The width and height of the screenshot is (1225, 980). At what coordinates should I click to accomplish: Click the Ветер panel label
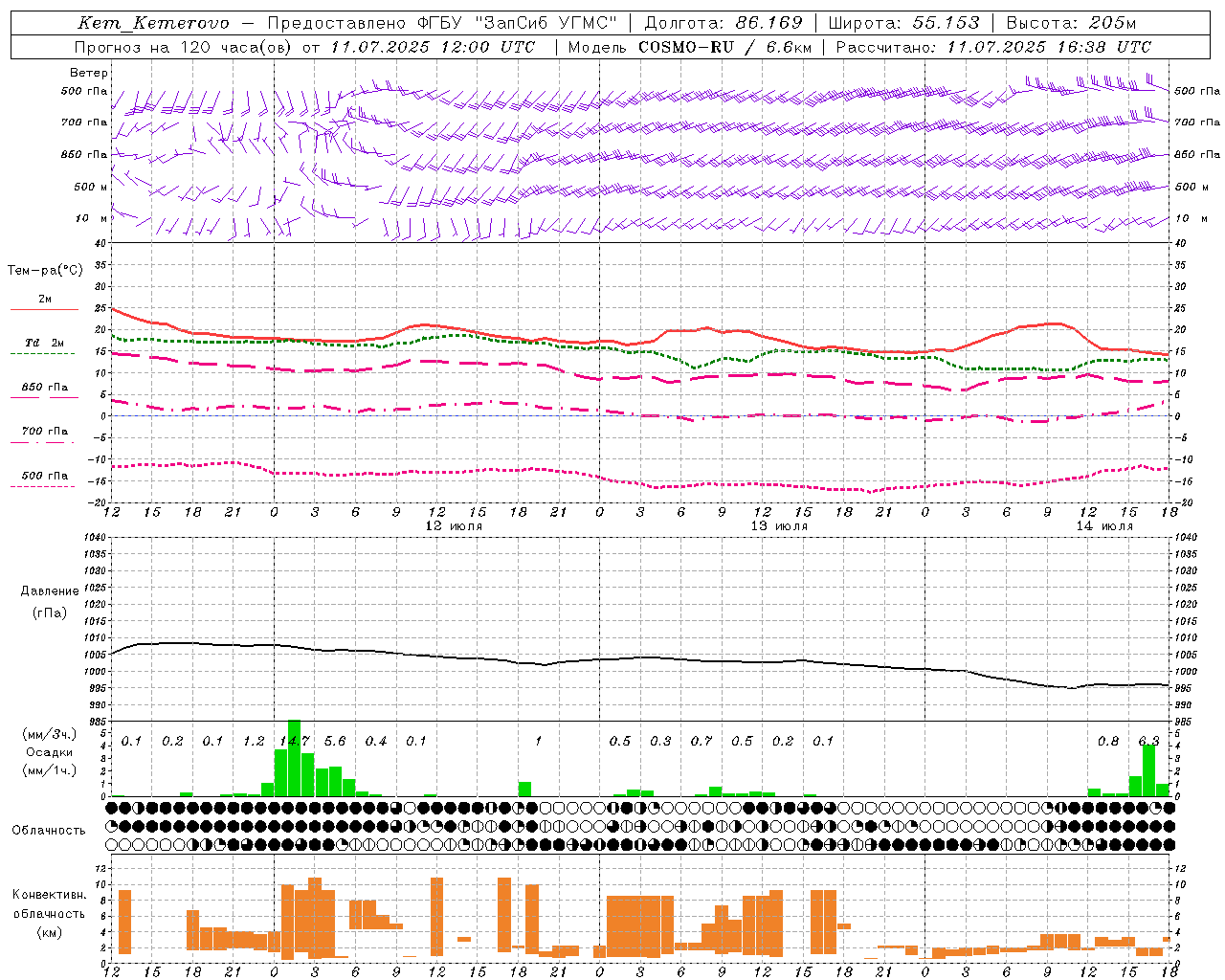point(88,73)
